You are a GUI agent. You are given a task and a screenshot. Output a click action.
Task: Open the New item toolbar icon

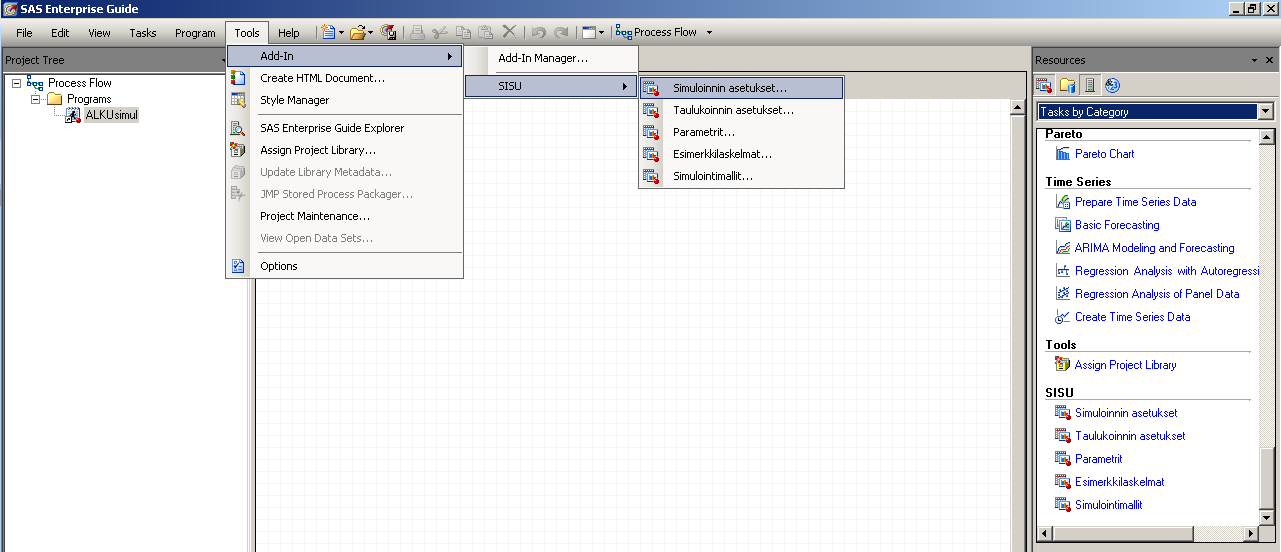(x=327, y=32)
